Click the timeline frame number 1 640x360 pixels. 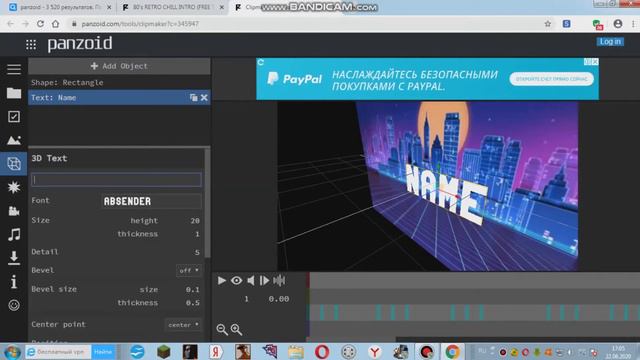pos(246,299)
